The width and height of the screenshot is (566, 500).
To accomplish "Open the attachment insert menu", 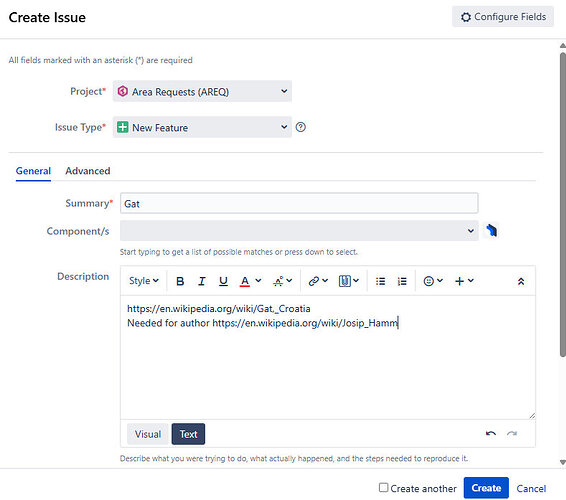I will 348,281.
